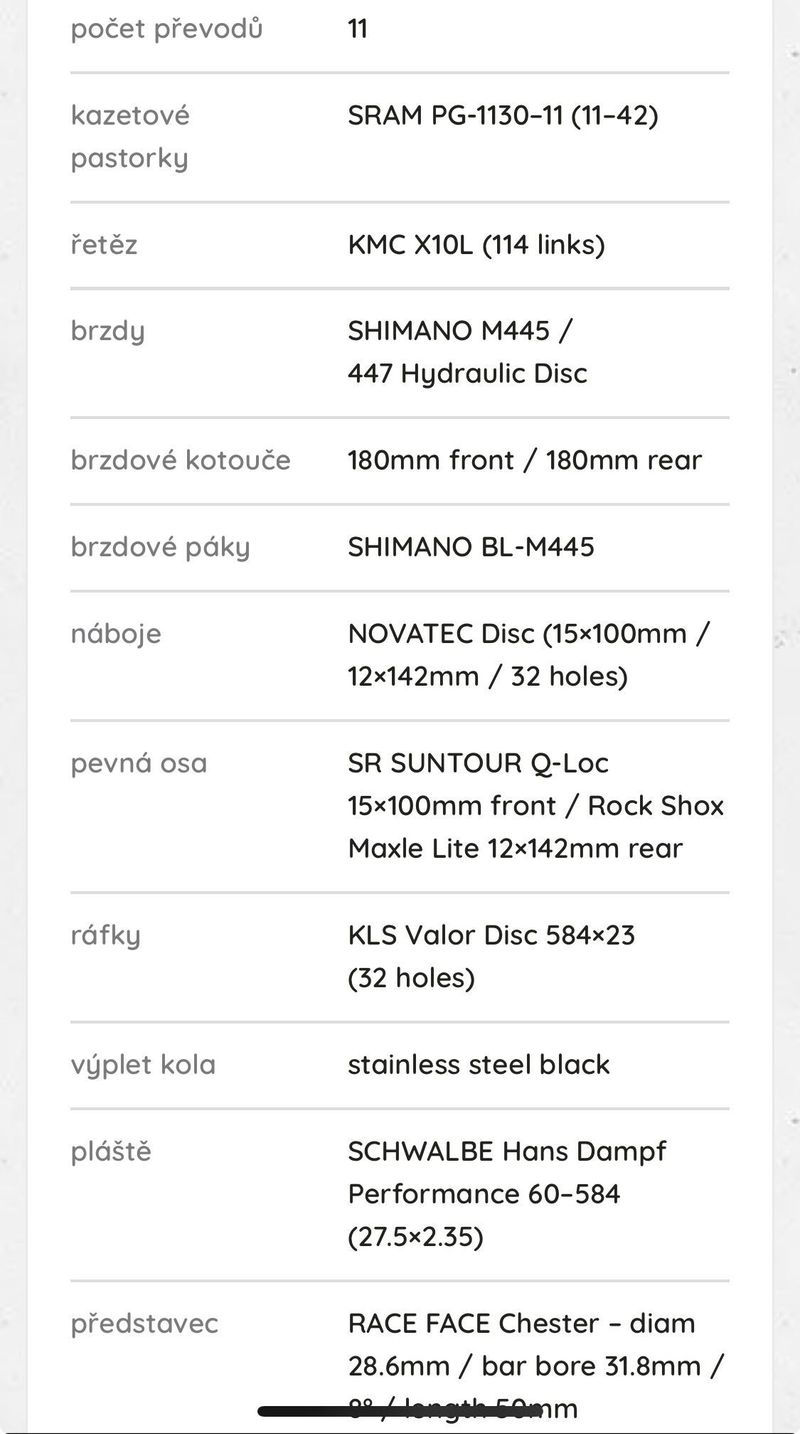Select the NOVATEC Disc hubs value
The height and width of the screenshot is (1434, 800).
529,655
